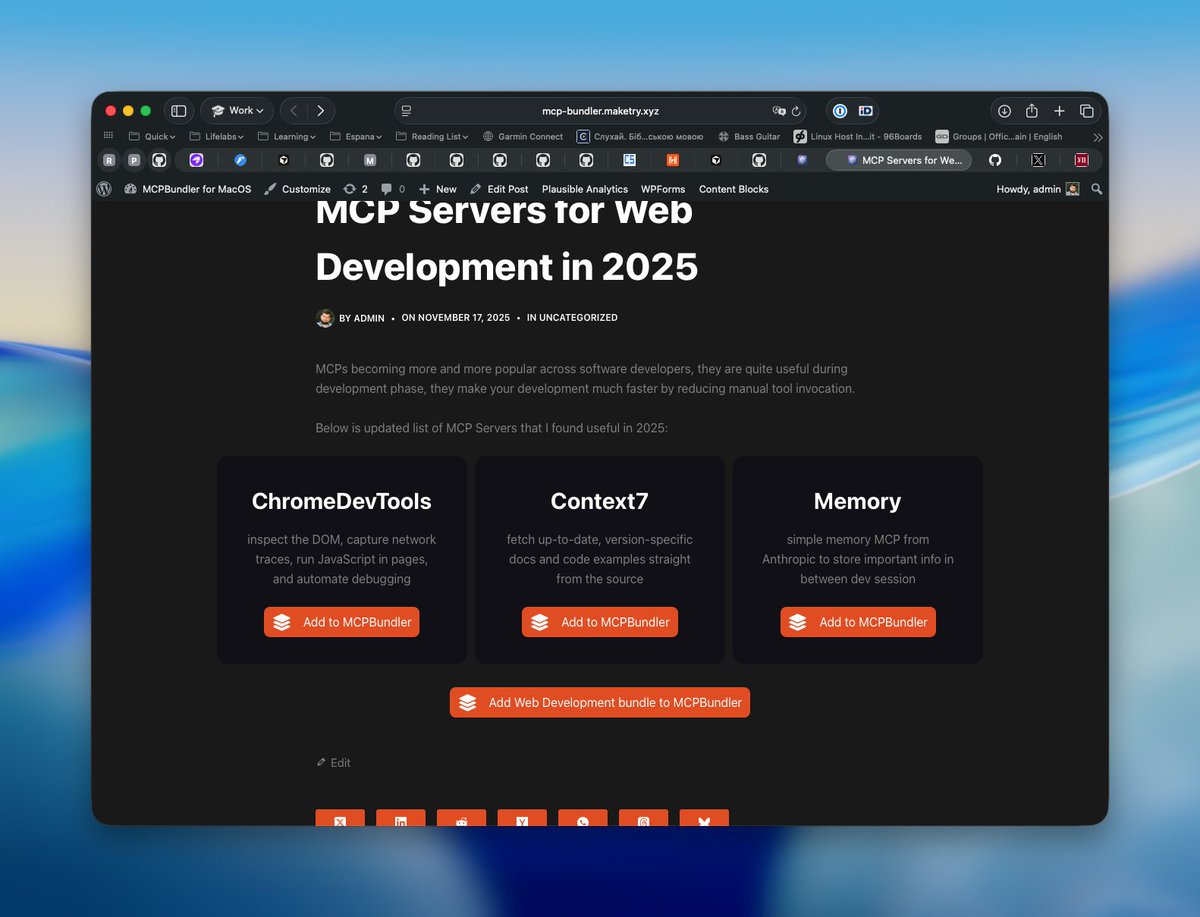The height and width of the screenshot is (917, 1200).
Task: Share the post on WhatsApp
Action: click(x=583, y=821)
